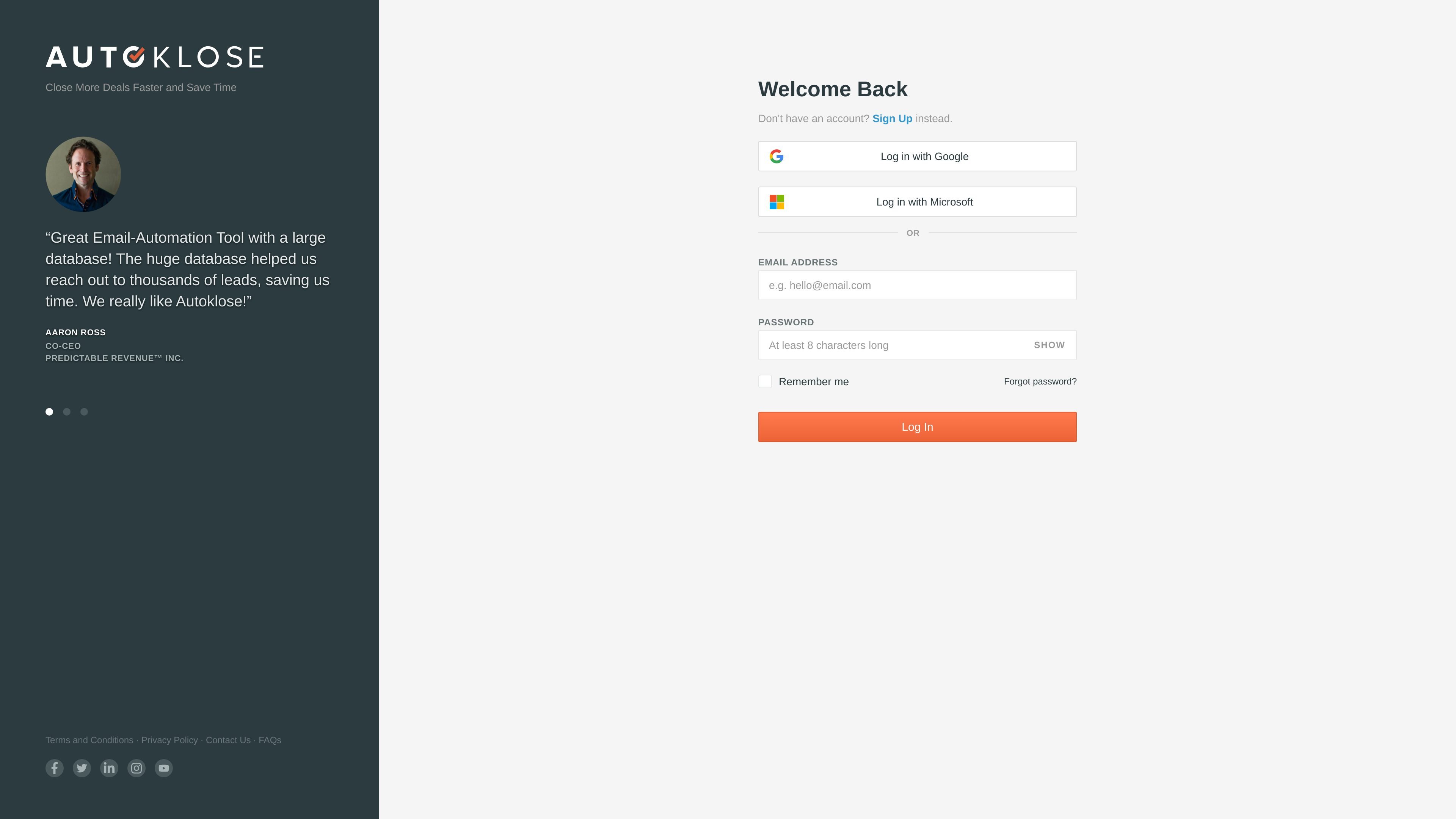Log in with Microsoft
Viewport: 1456px width, 819px height.
[917, 202]
